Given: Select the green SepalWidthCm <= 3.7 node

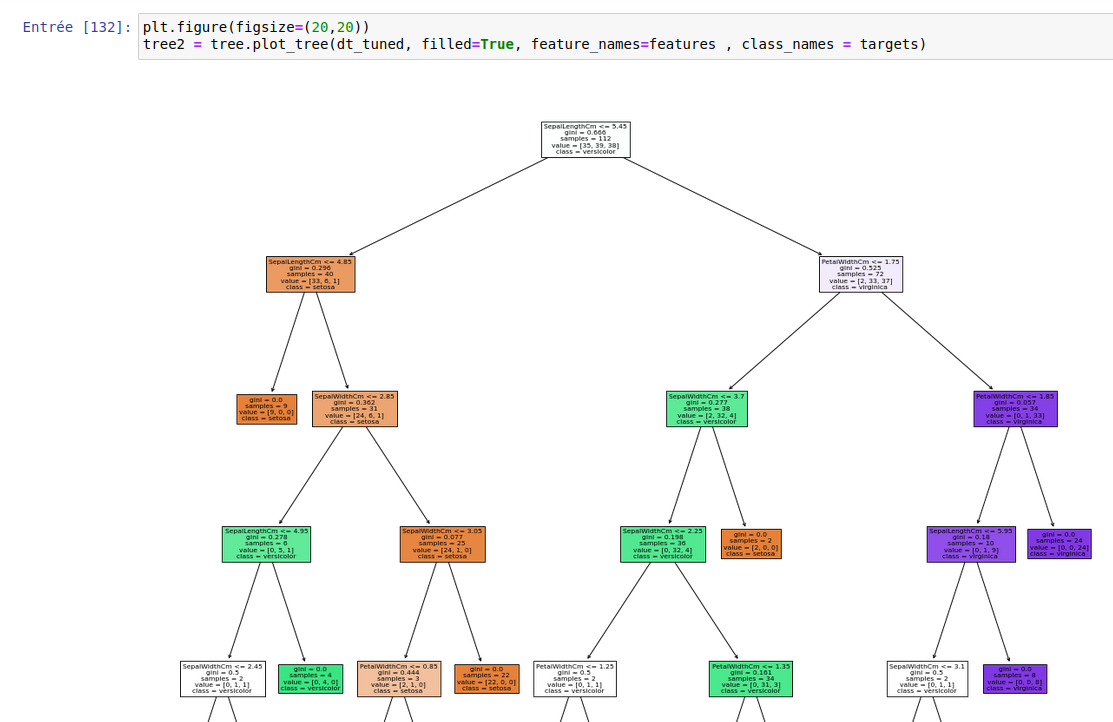Looking at the screenshot, I should pyautogui.click(x=705, y=409).
